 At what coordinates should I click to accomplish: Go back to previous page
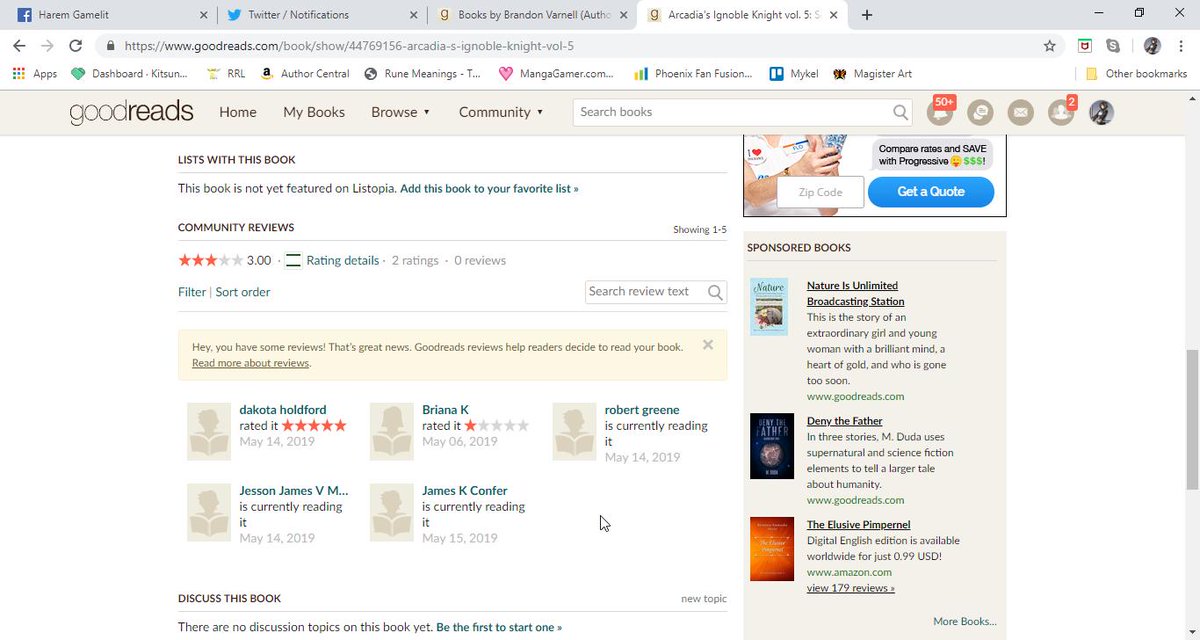click(x=19, y=45)
